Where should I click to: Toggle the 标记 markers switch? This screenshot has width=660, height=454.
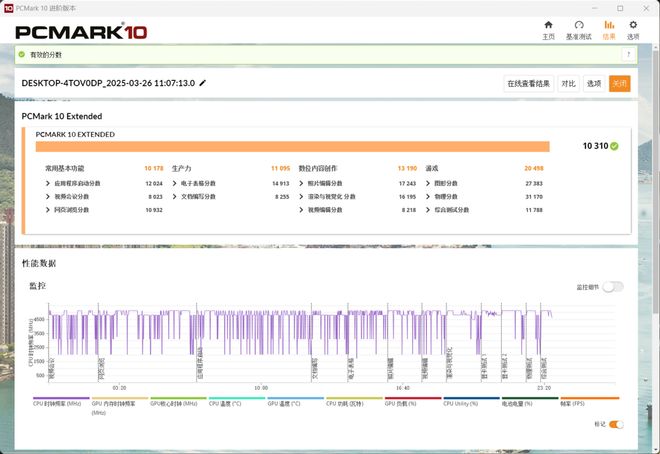tap(616, 424)
